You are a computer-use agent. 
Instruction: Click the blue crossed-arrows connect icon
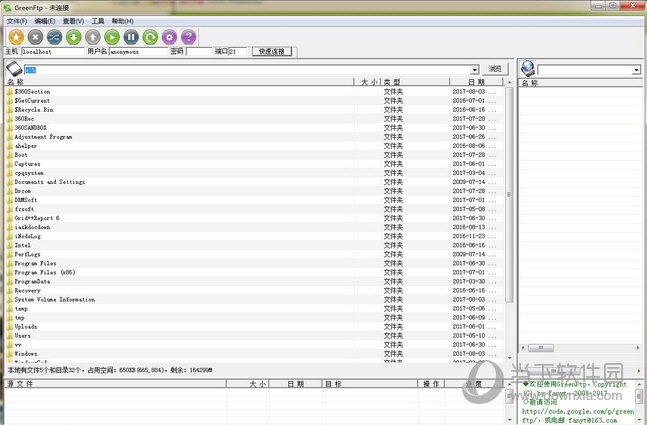point(54,36)
